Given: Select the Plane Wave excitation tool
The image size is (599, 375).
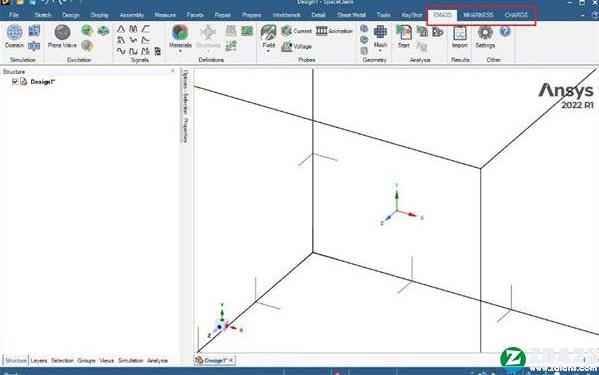Looking at the screenshot, I should click(x=62, y=32).
